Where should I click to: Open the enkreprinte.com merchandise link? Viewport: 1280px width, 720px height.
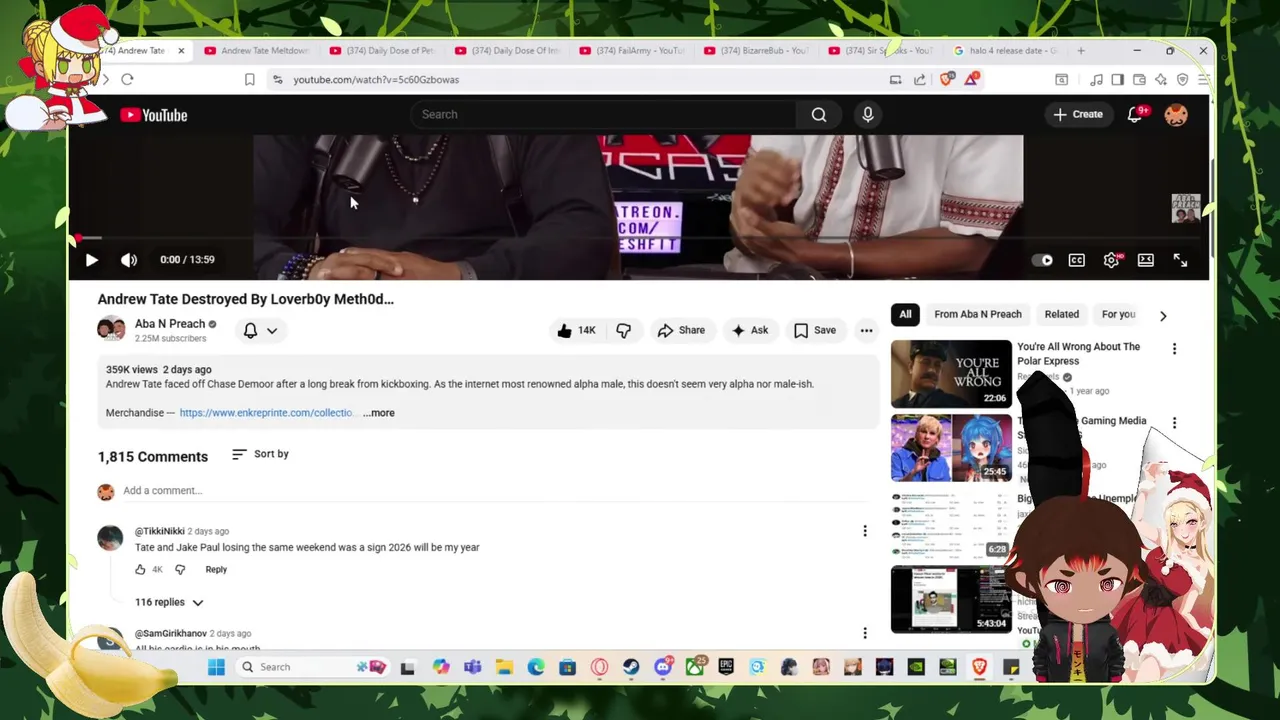click(x=266, y=413)
